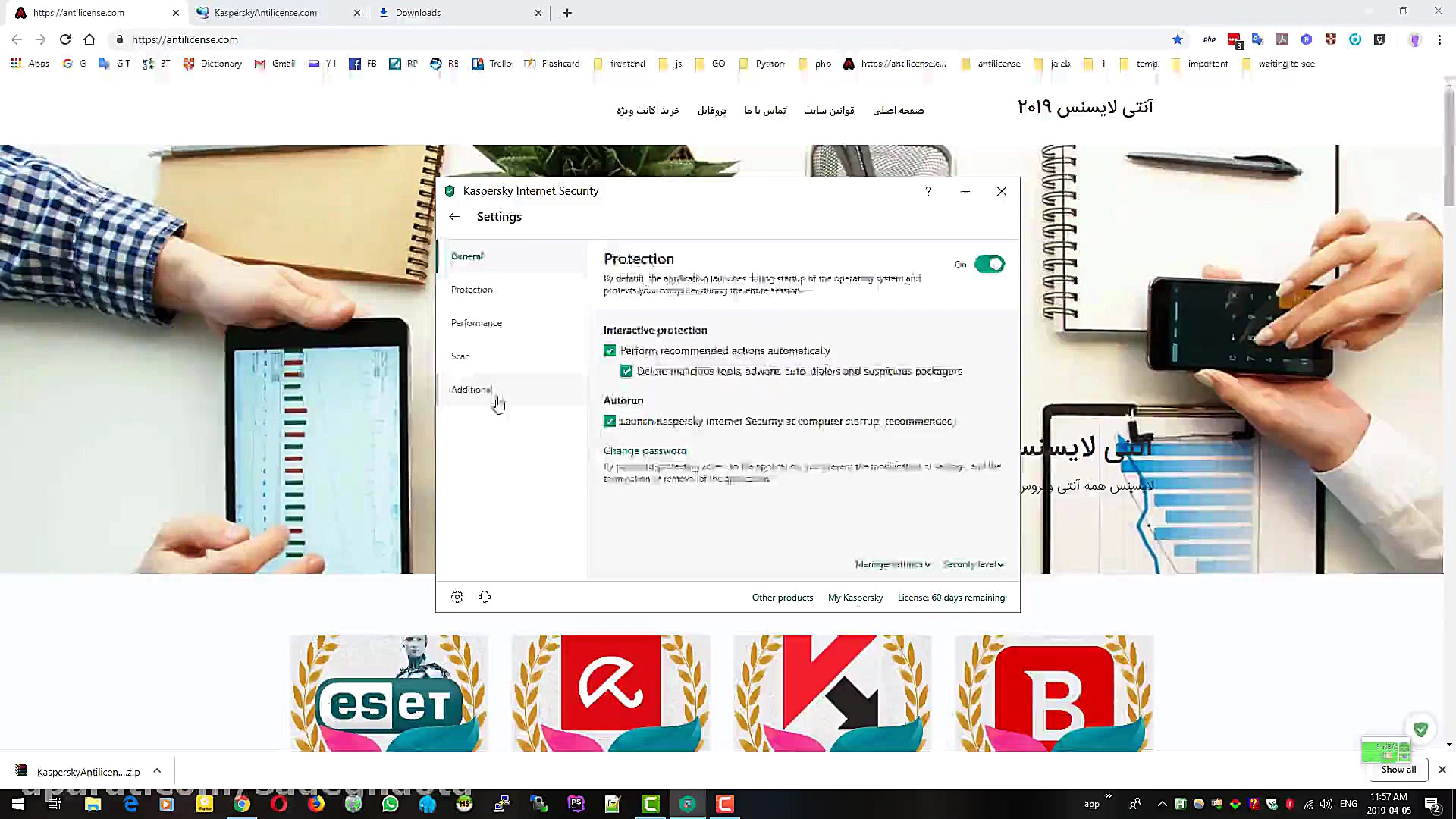Click the settings gear icon in Kaspersky footer

click(457, 597)
